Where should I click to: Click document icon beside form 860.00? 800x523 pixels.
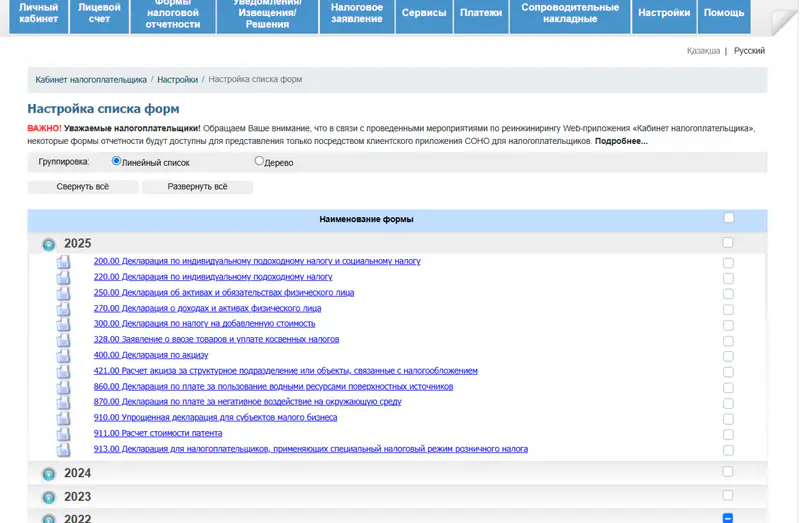64,387
